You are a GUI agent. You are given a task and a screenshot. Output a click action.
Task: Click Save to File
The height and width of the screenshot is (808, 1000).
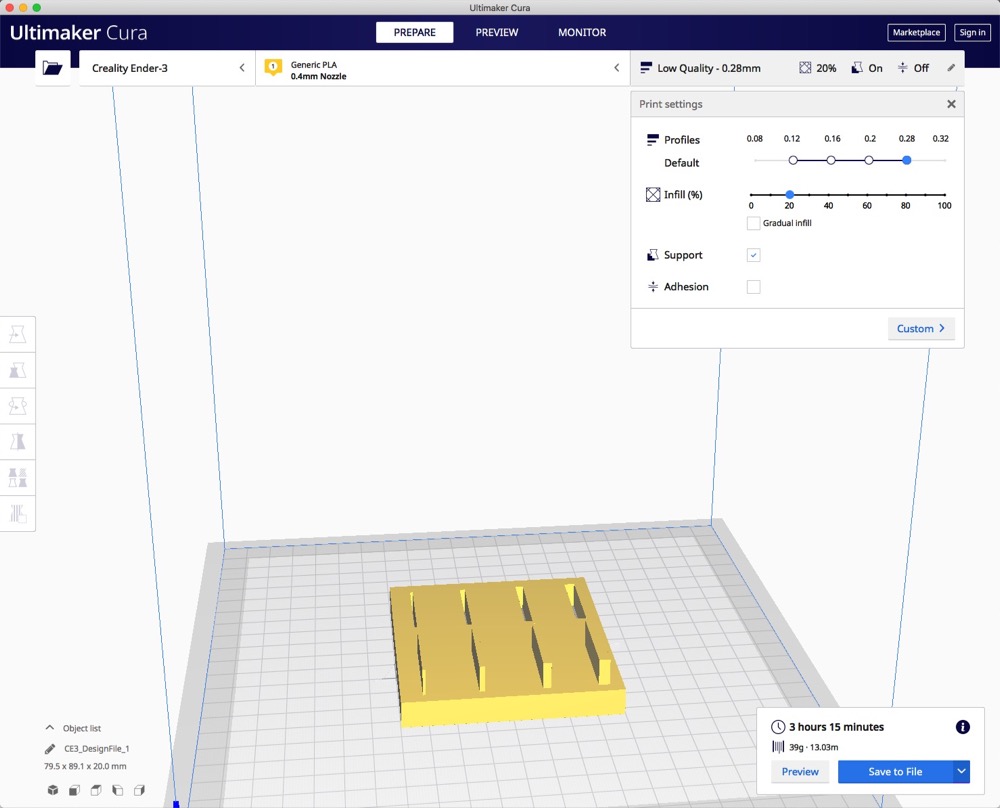(x=895, y=772)
